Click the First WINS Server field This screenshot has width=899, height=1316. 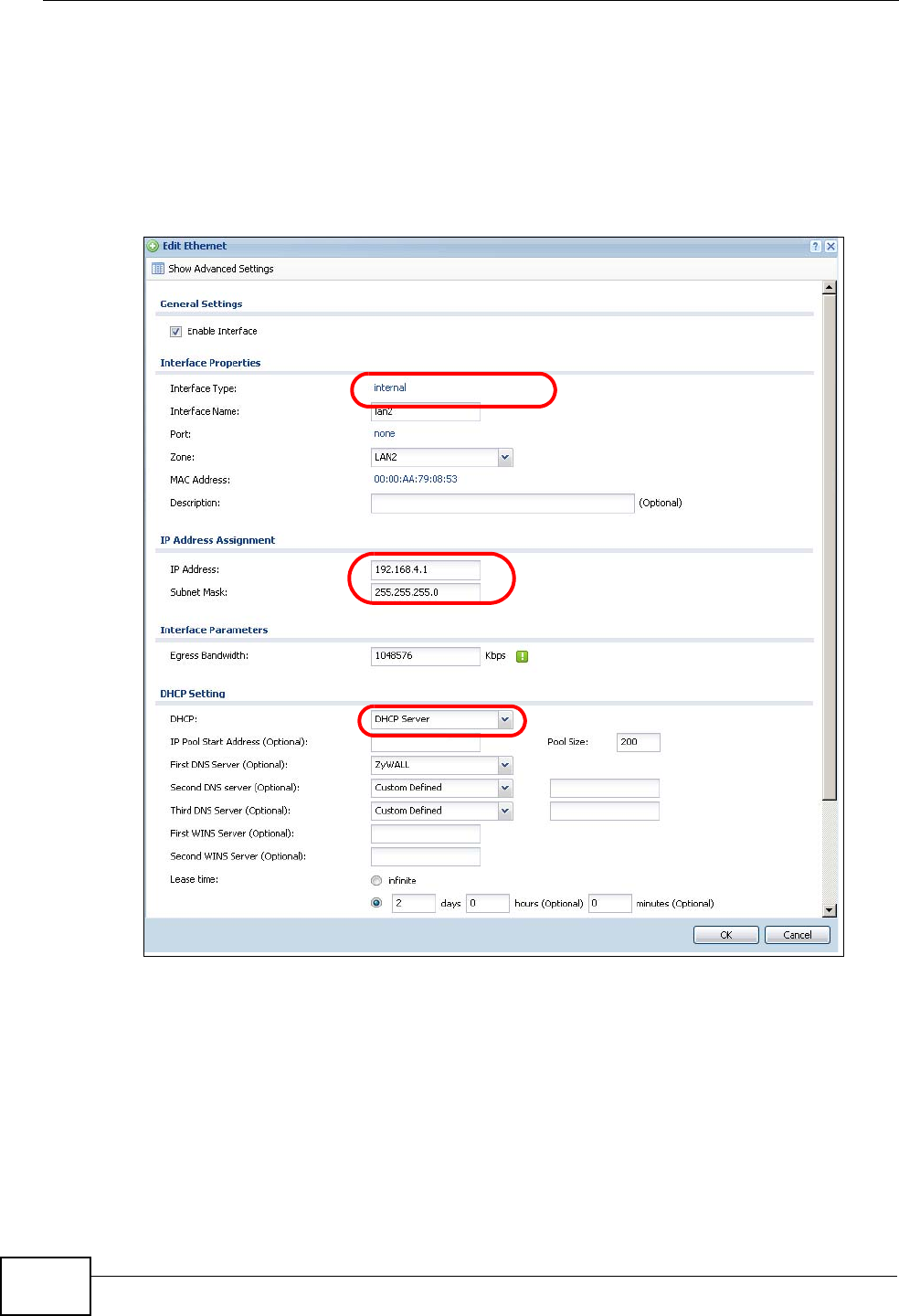426,833
